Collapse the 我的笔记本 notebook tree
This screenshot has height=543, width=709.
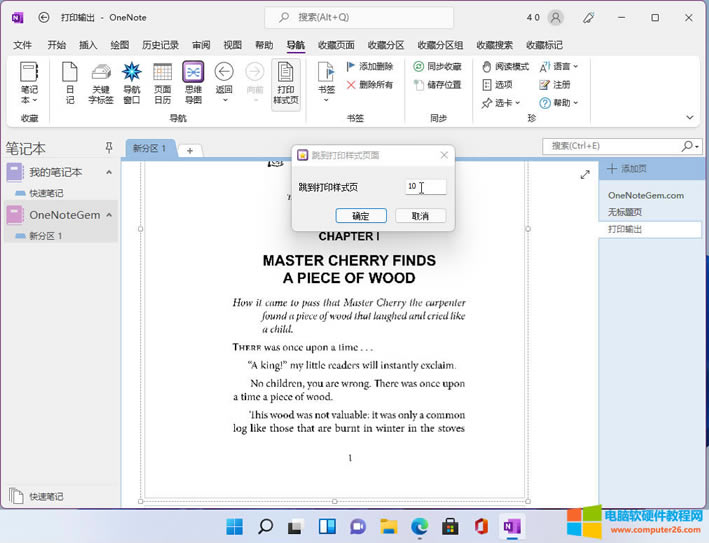pos(109,173)
